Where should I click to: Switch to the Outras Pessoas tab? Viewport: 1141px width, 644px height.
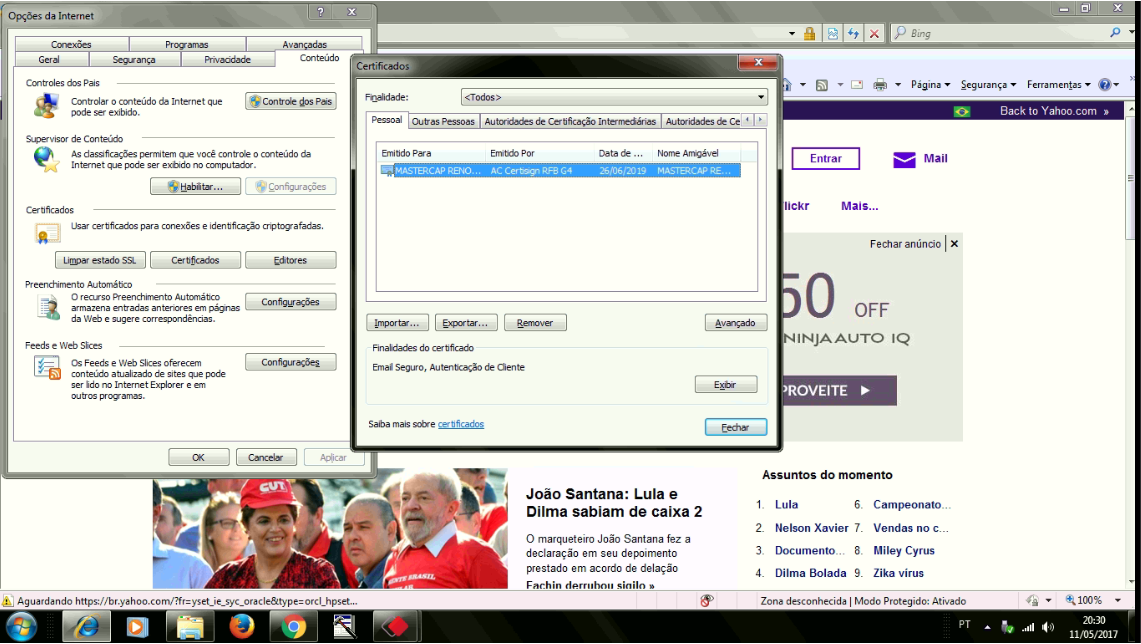(x=443, y=121)
